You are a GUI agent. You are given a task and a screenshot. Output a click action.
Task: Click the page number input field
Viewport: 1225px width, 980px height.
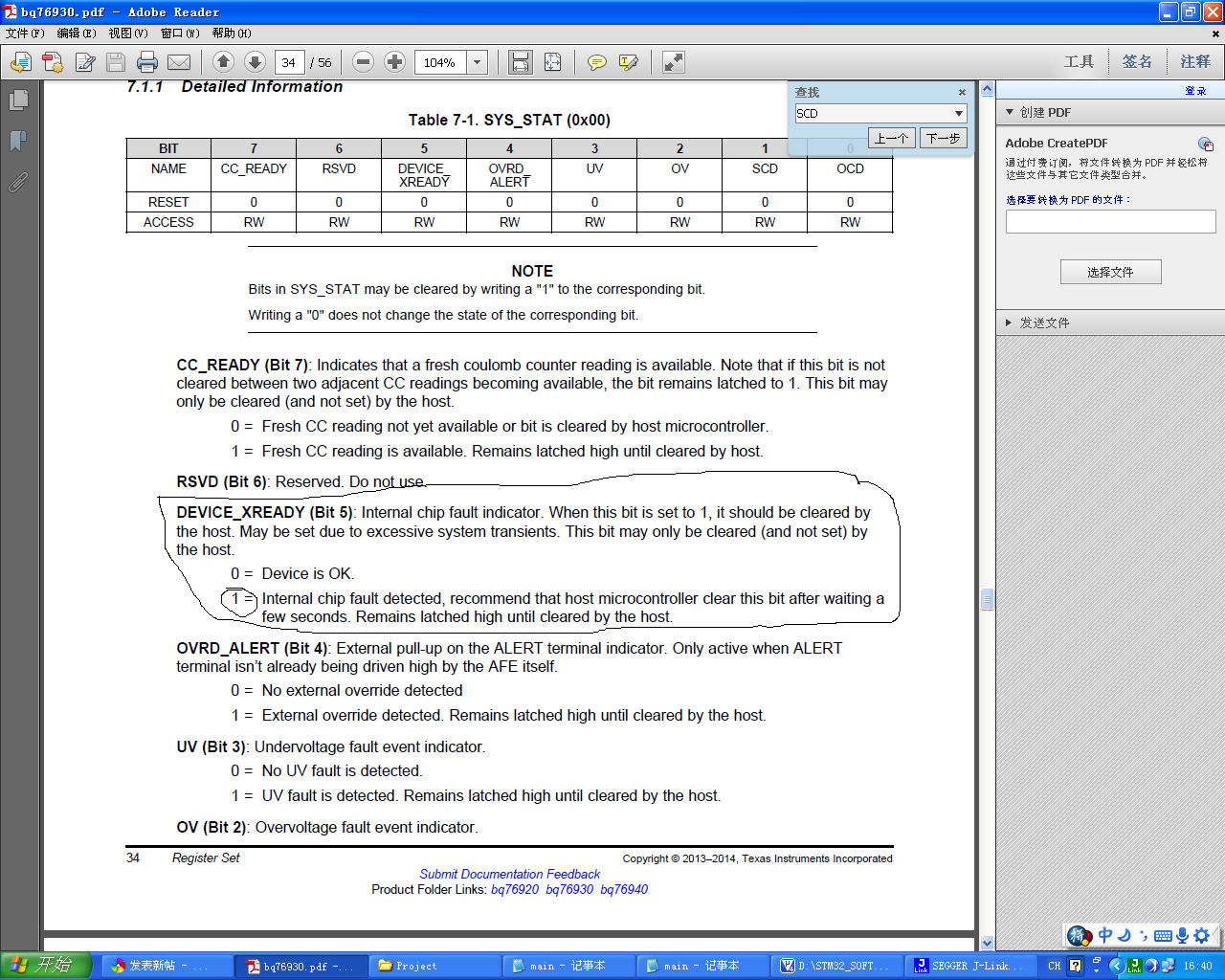point(289,63)
